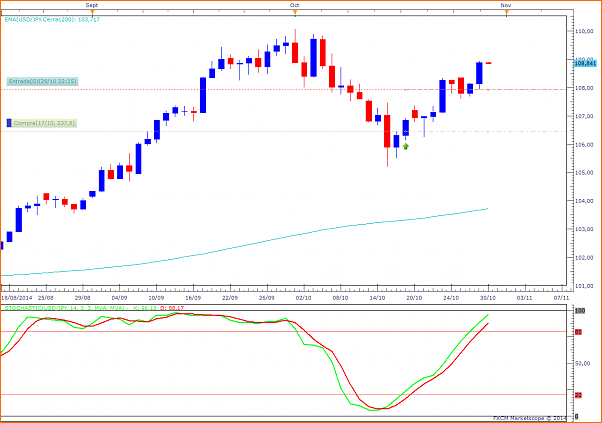Screen dimensions: 602x423
Task: Click the 103,00 price axis label
Action: pos(584,229)
